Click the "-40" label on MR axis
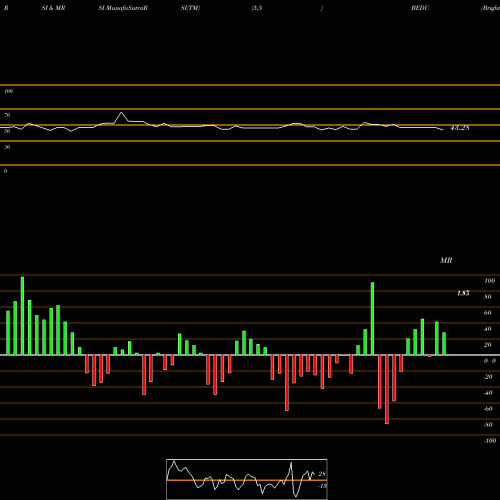 coord(488,393)
